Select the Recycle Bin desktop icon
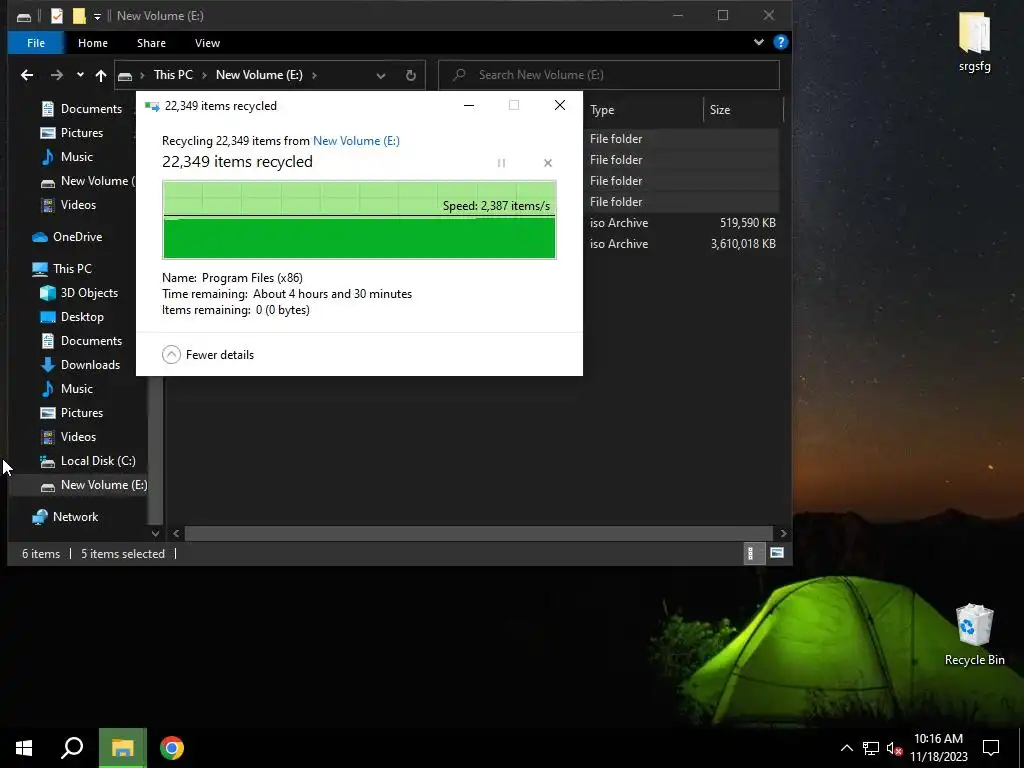The height and width of the screenshot is (768, 1024). click(x=974, y=634)
